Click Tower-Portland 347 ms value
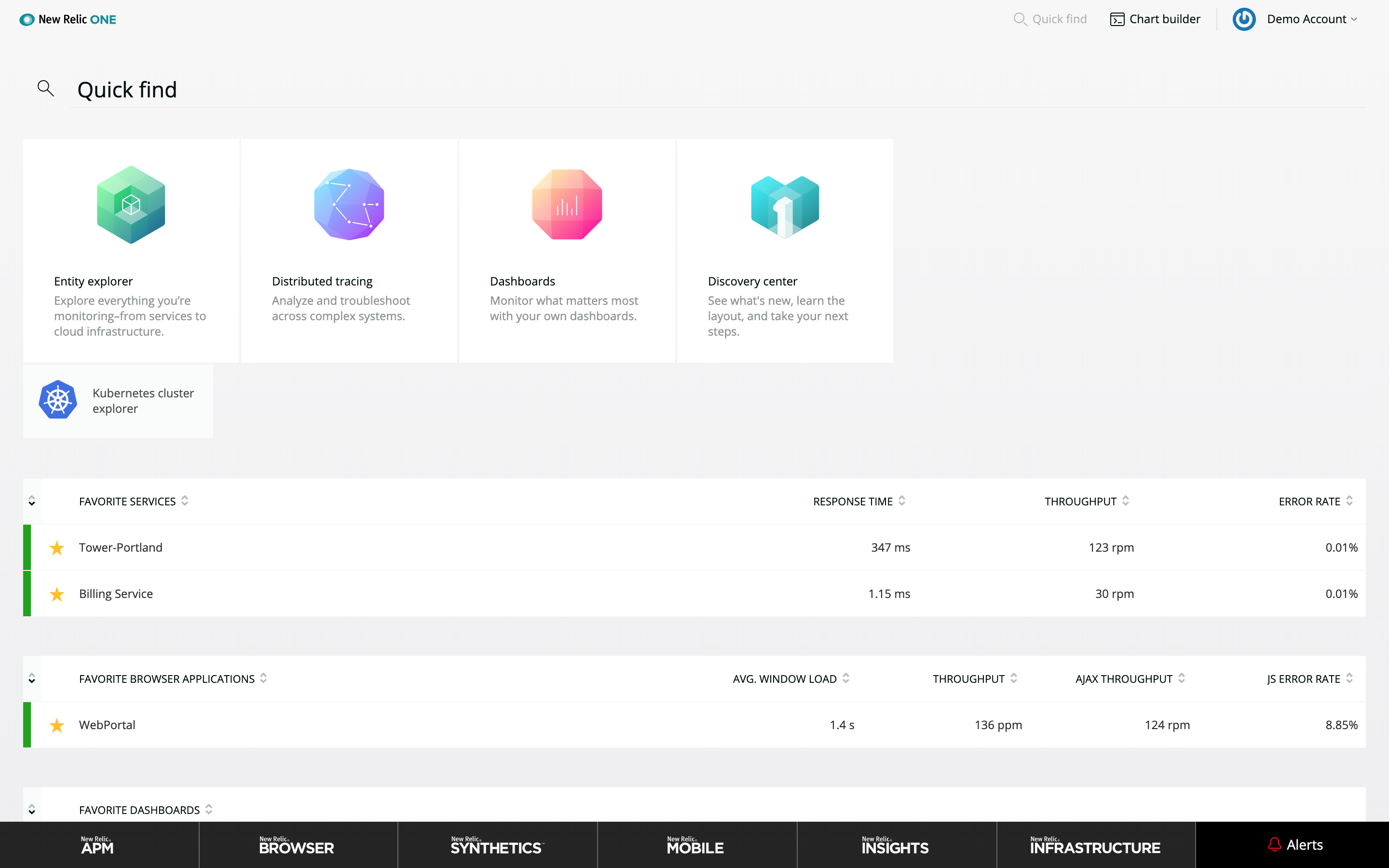 pyautogui.click(x=890, y=548)
